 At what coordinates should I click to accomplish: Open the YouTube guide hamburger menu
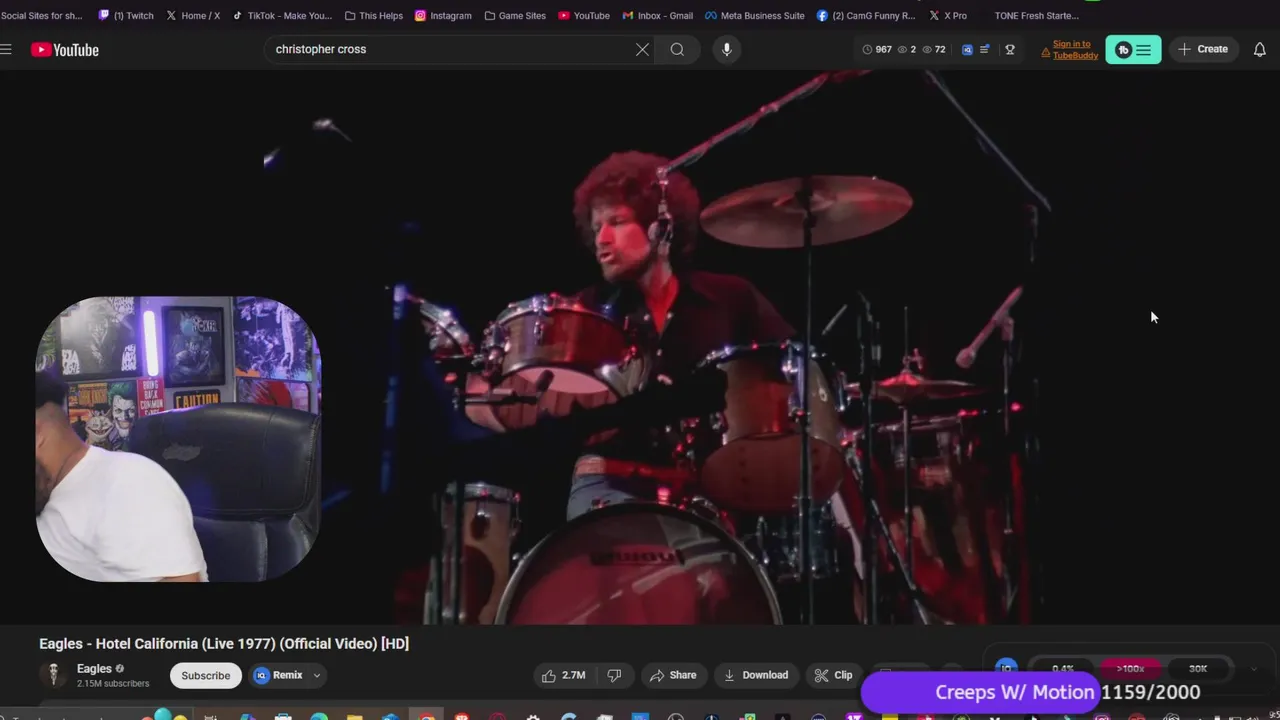[x=6, y=49]
